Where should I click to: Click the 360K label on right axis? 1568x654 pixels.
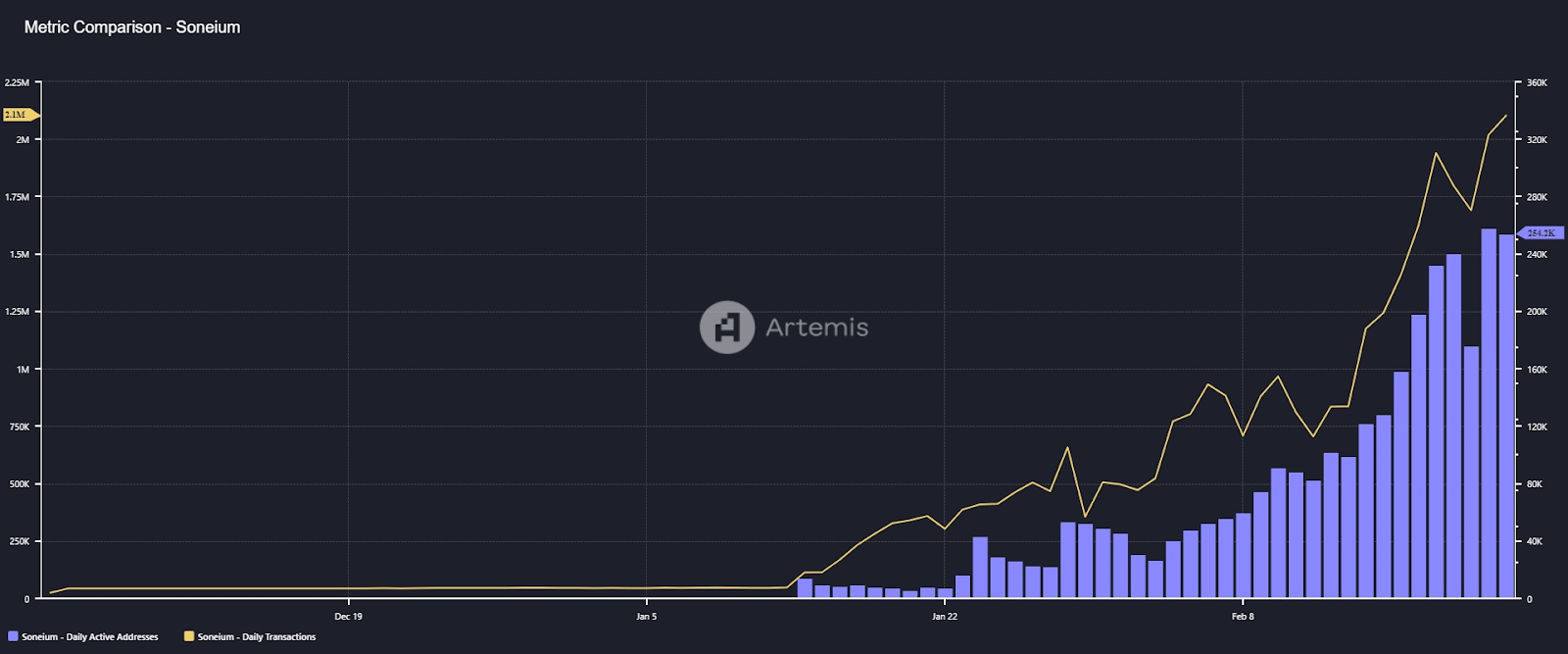pyautogui.click(x=1537, y=83)
